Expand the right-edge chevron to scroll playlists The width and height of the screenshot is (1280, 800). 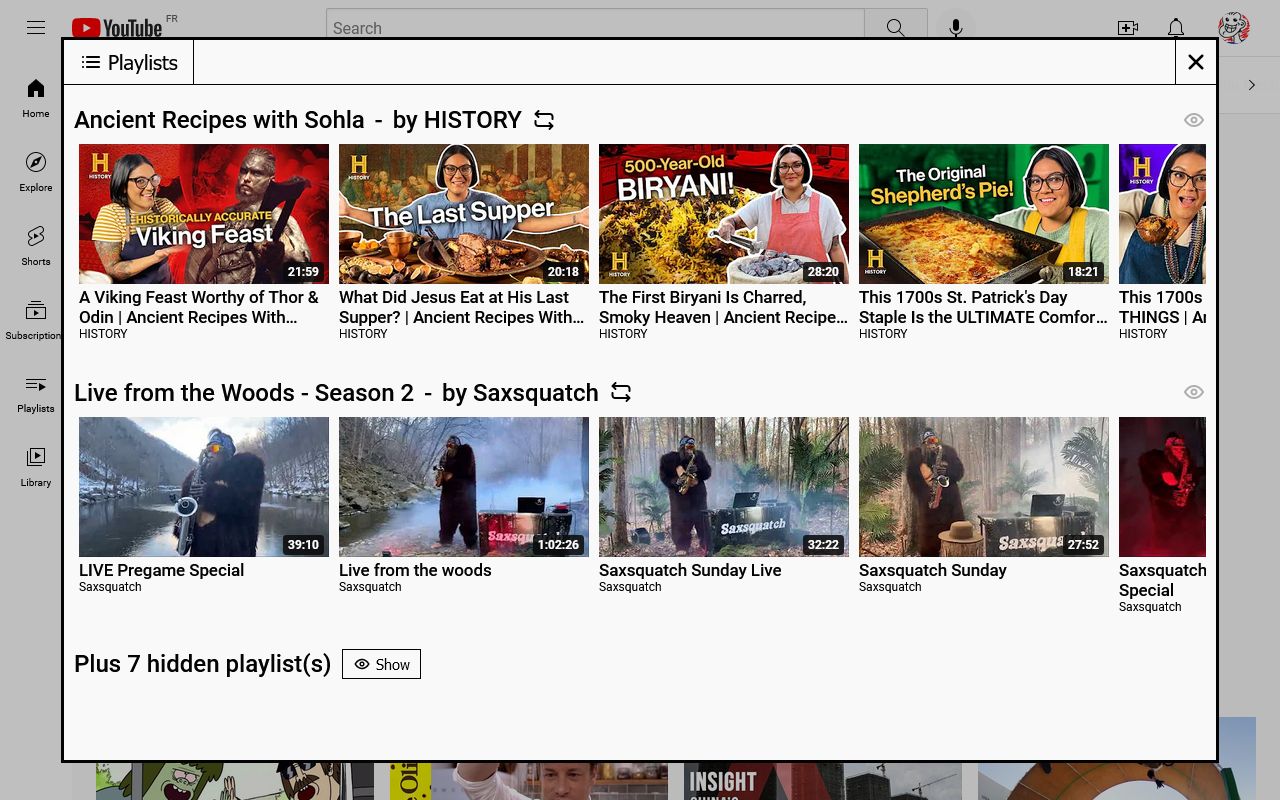point(1251,84)
